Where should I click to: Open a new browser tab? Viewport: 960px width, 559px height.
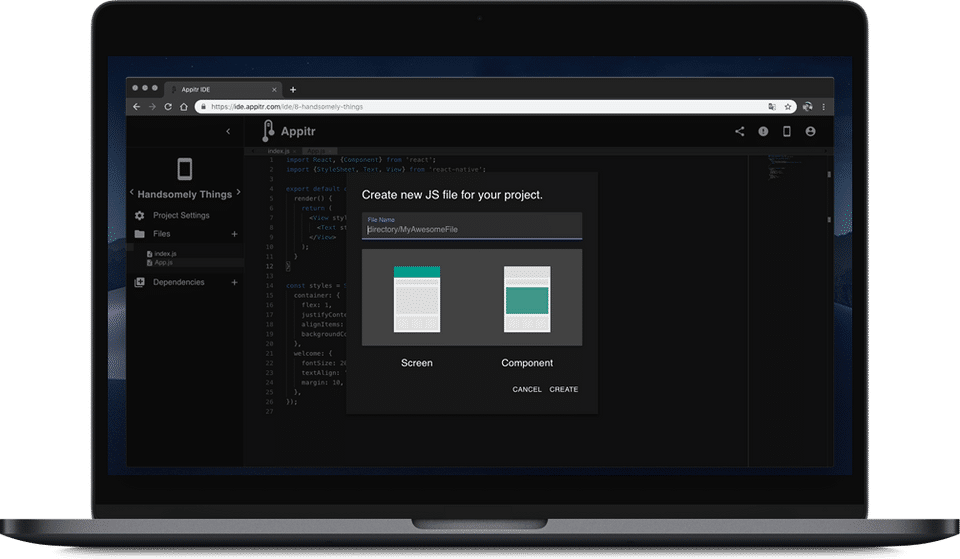(293, 89)
